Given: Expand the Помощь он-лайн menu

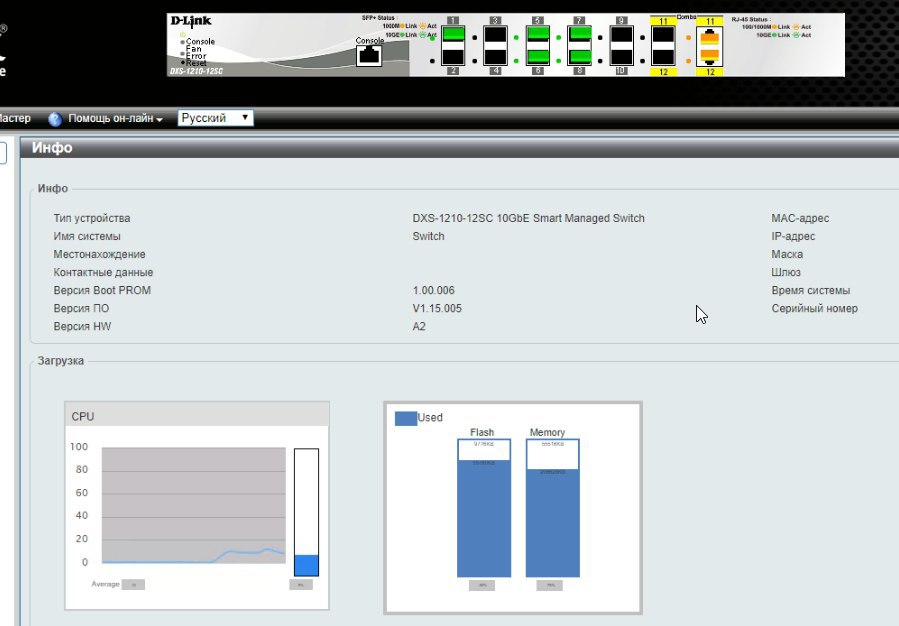Looking at the screenshot, I should coord(115,119).
